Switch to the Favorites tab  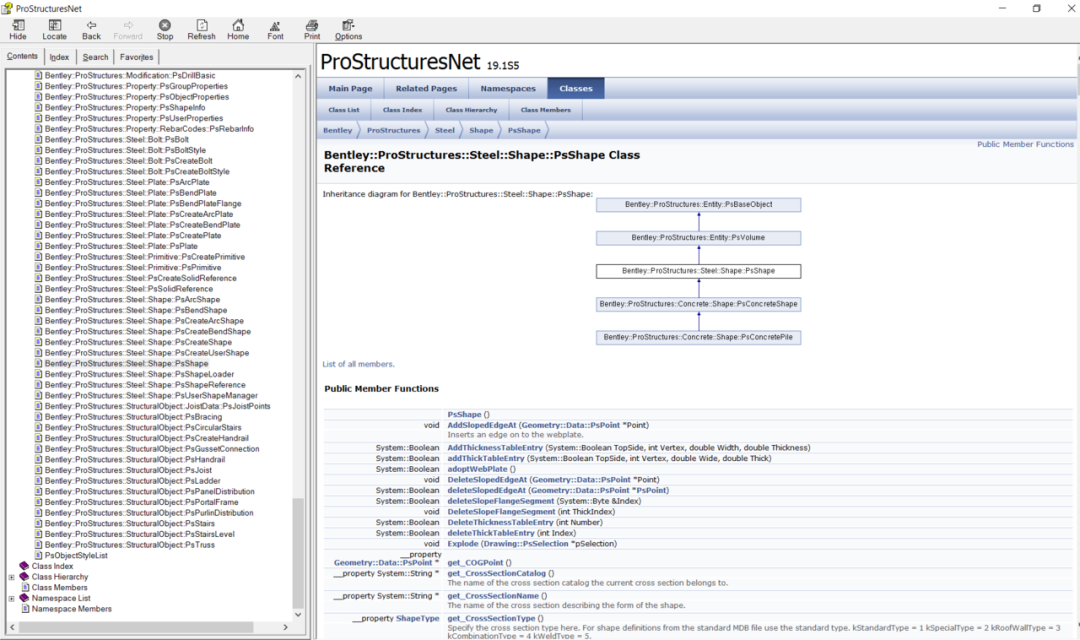pos(136,57)
